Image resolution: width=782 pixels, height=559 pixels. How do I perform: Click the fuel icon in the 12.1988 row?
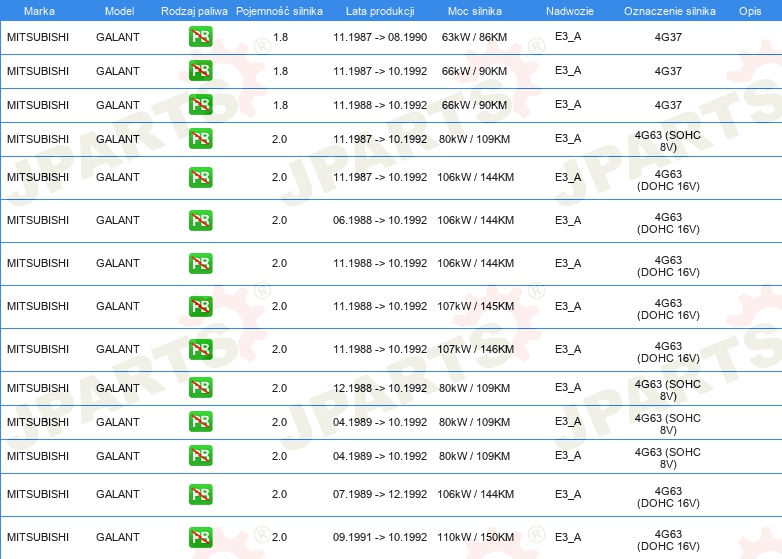tap(200, 387)
